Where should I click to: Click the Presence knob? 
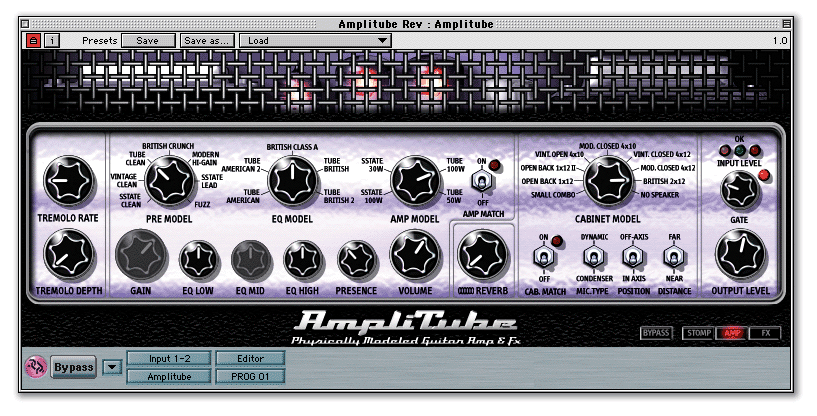[357, 259]
